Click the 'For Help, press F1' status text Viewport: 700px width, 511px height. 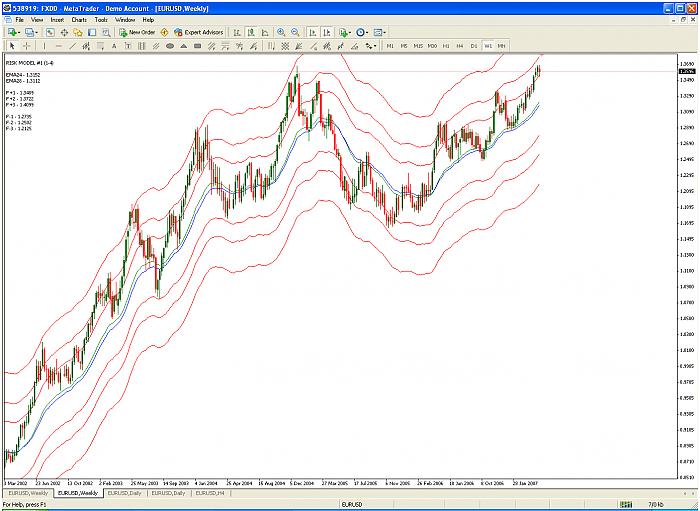(x=25, y=504)
